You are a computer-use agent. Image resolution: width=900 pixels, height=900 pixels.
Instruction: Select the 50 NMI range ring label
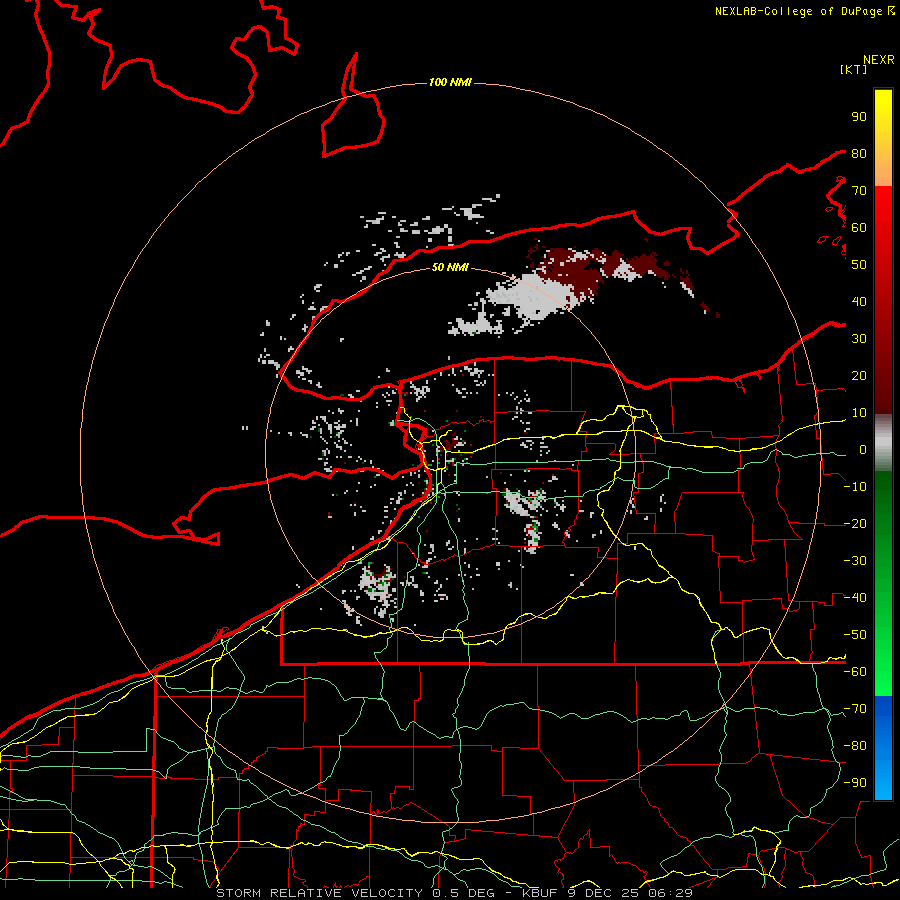pos(450,267)
